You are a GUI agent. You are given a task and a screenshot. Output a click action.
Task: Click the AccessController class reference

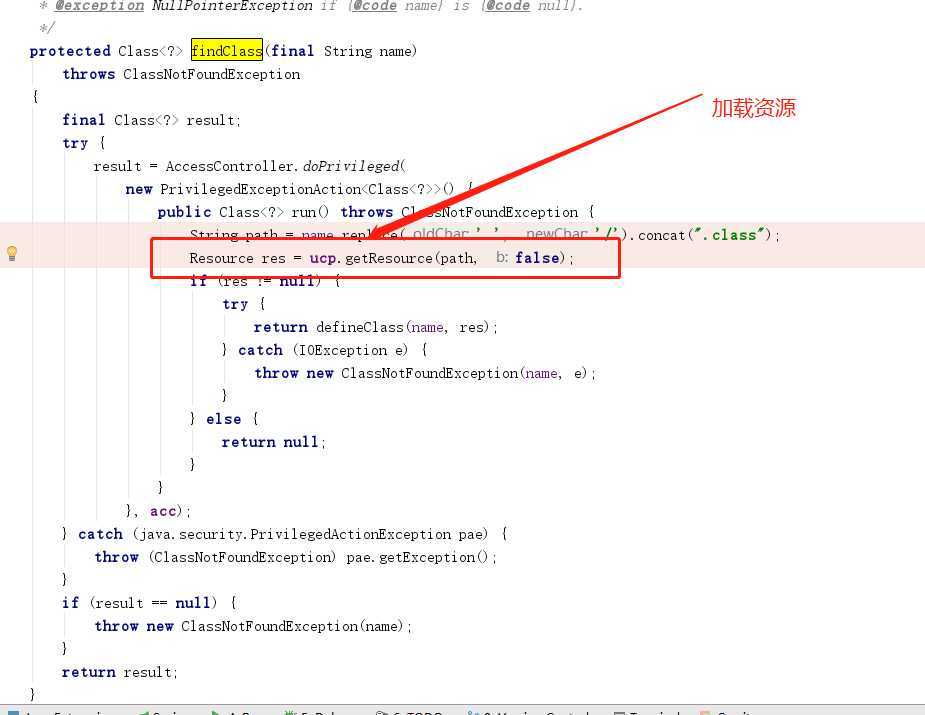(x=229, y=166)
